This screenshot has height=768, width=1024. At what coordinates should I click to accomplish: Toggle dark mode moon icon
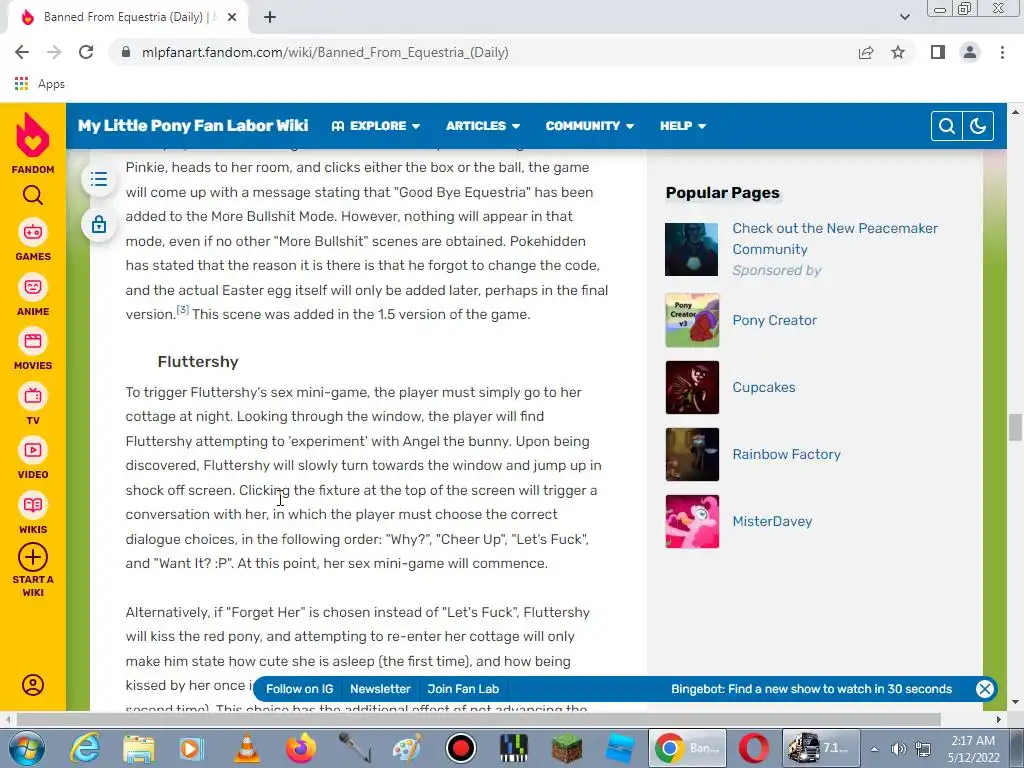click(x=978, y=126)
